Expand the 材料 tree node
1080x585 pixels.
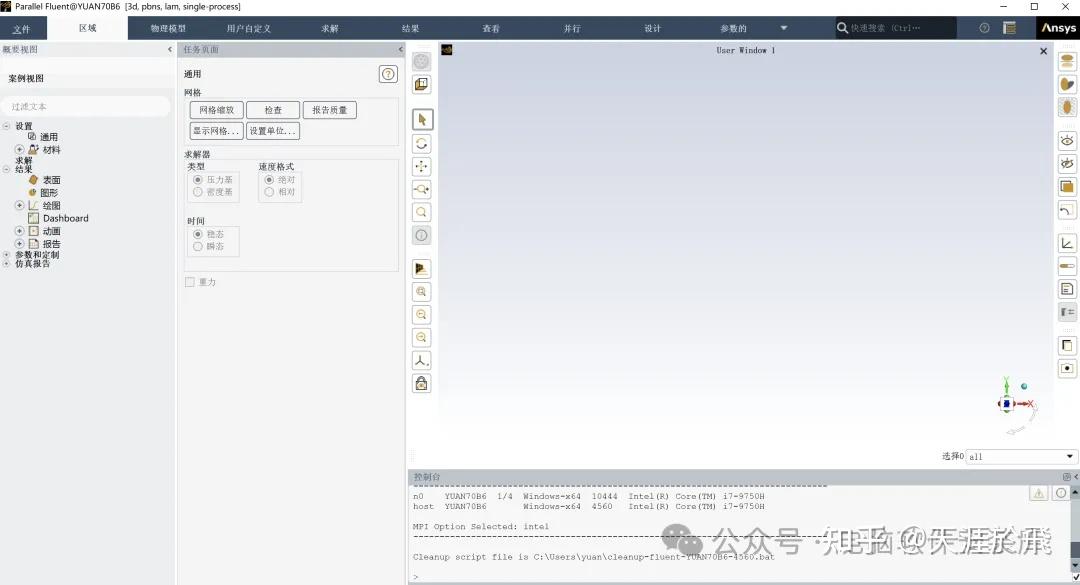point(20,149)
